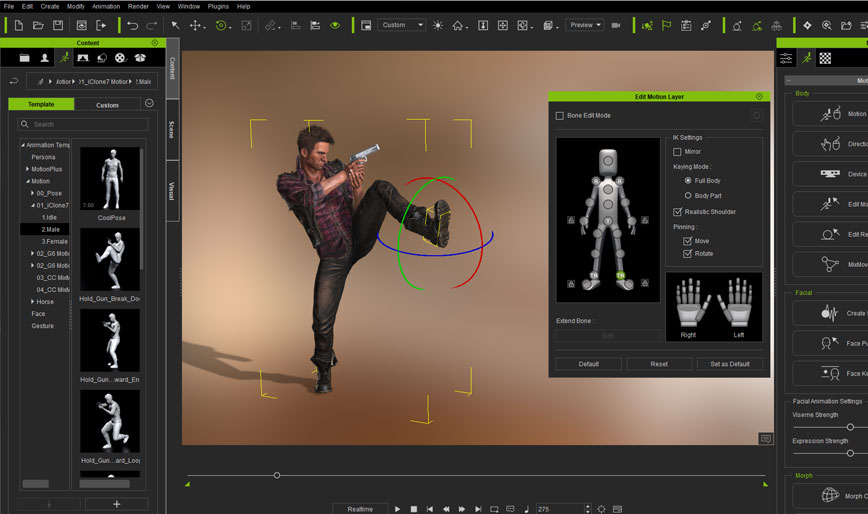Click the New Project icon
Viewport: 868px width, 514px height.
pos(19,25)
